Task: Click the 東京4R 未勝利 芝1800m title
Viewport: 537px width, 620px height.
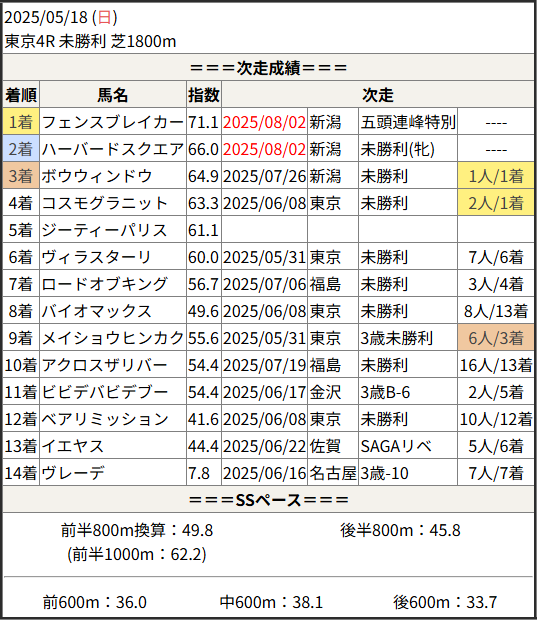Action: 90,41
